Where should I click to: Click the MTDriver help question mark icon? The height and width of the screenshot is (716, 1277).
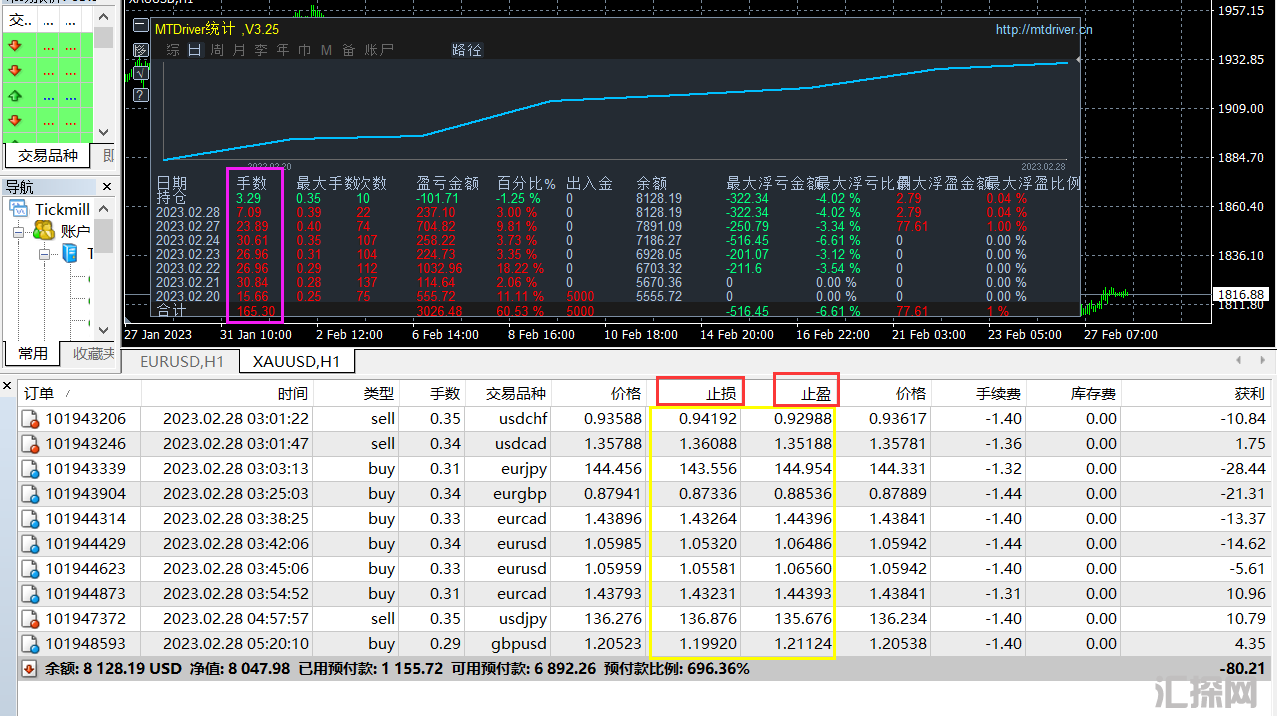(x=141, y=95)
